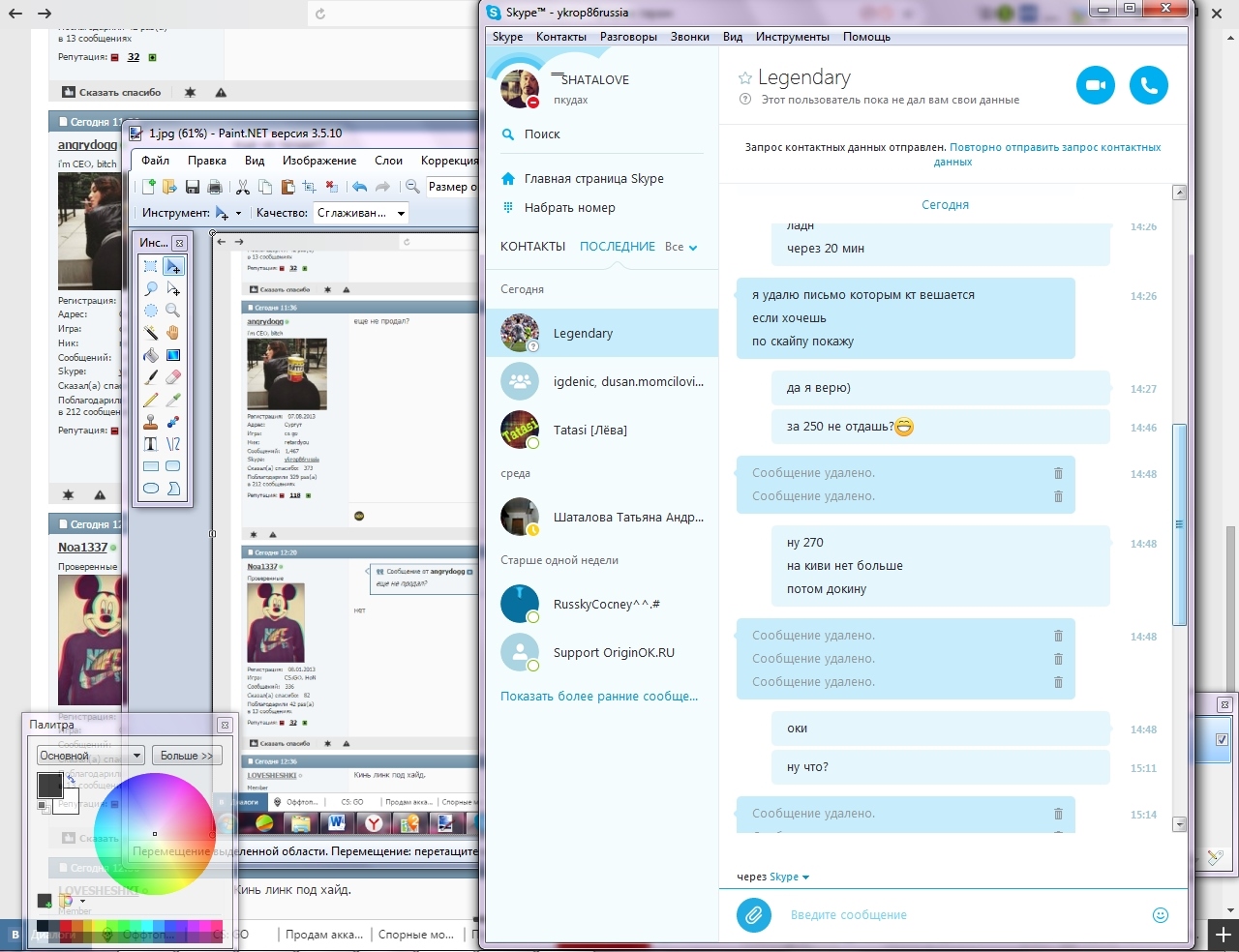The height and width of the screenshot is (952, 1239).
Task: Choose the Eraser tool
Action: tap(173, 377)
